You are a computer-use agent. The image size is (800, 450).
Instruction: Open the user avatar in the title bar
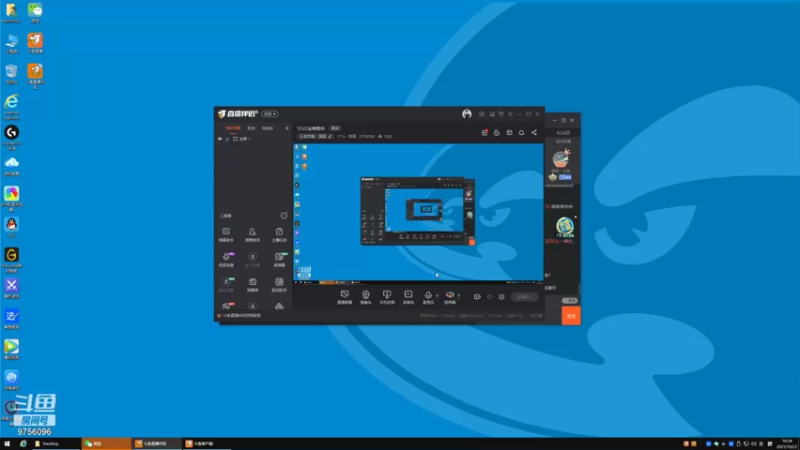pyautogui.click(x=466, y=114)
